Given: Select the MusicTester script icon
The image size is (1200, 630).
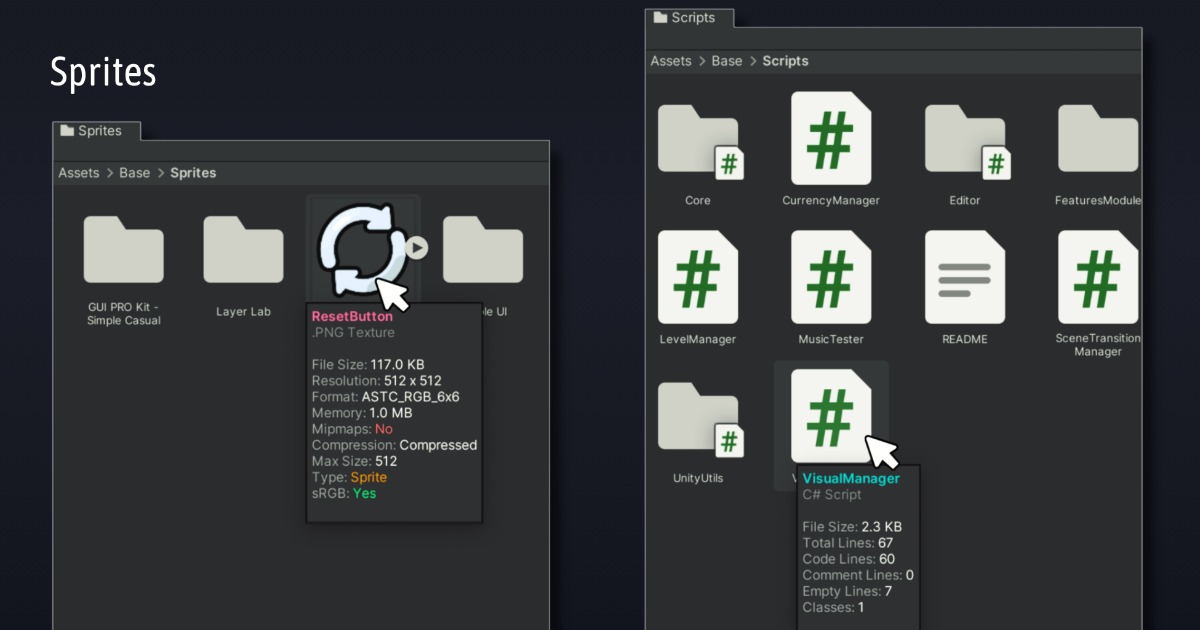Looking at the screenshot, I should 831,278.
